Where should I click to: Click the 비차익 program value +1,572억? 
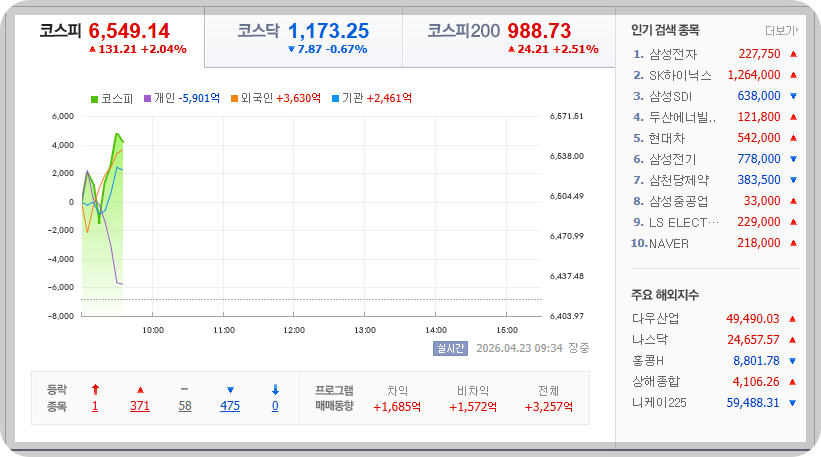click(x=473, y=407)
